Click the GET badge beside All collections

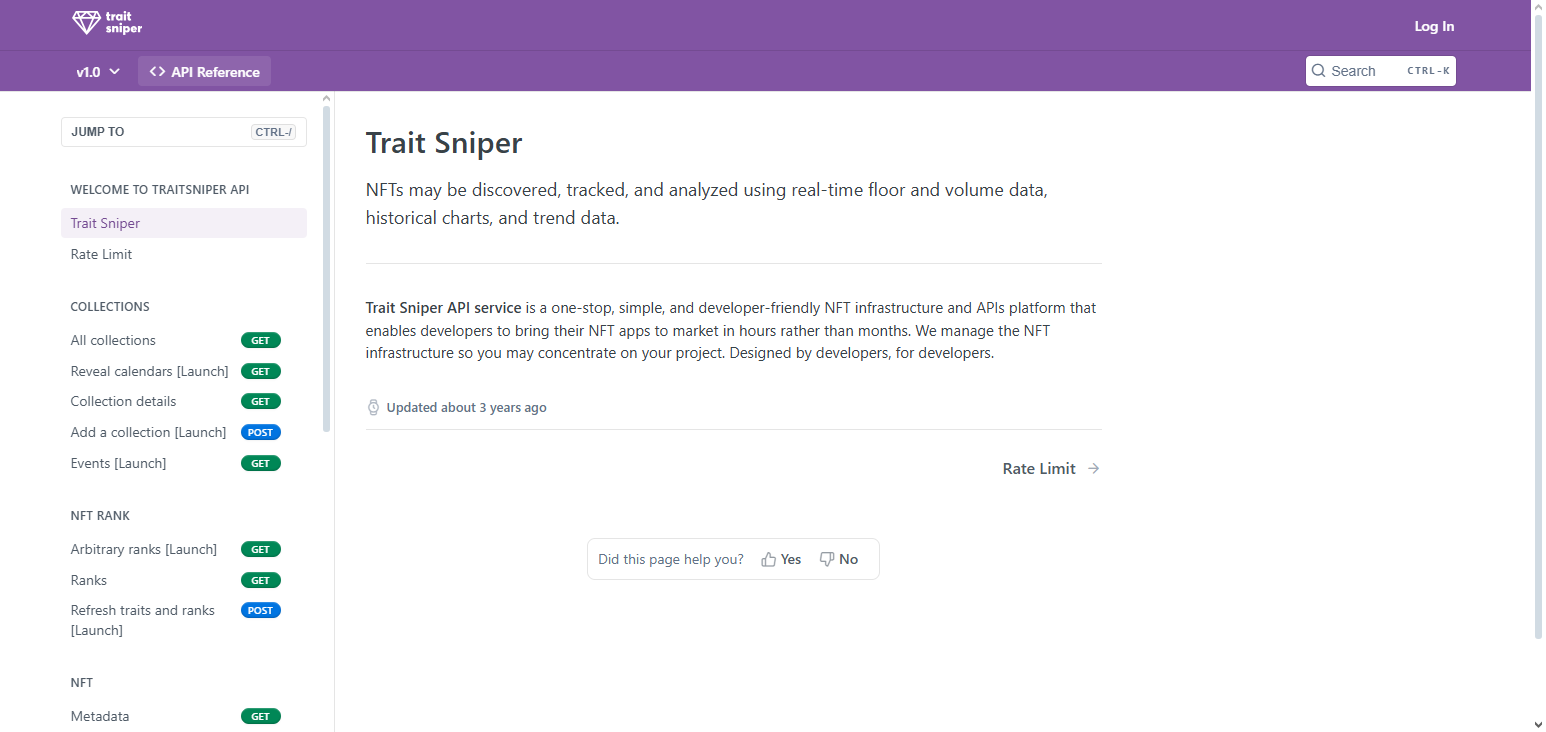[x=260, y=341]
